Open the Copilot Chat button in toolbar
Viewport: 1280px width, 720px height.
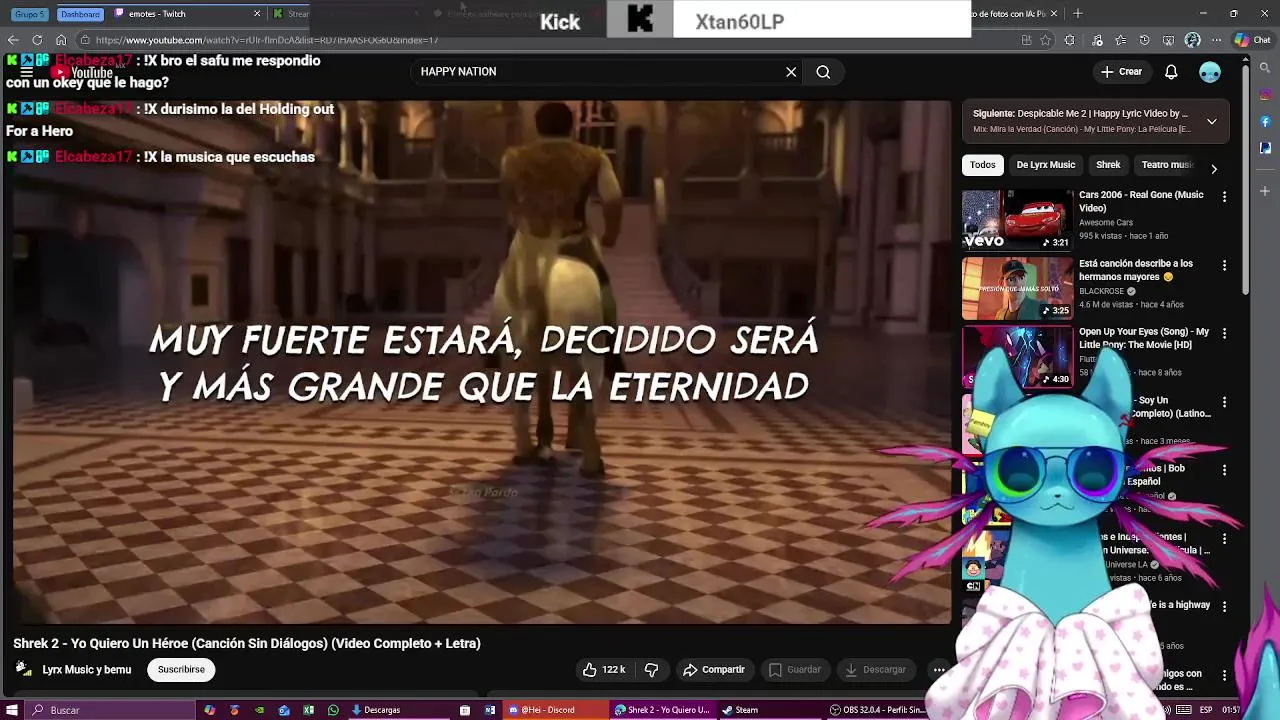tap(1251, 40)
